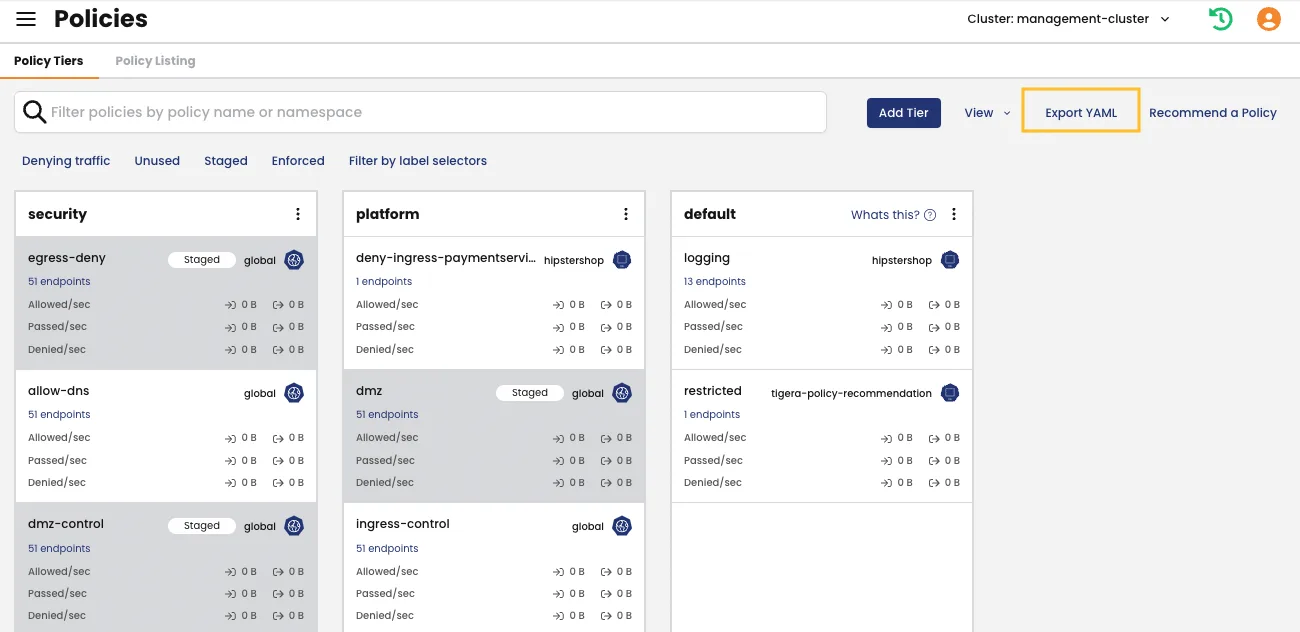
Task: Toggle the Enforced filter
Action: [x=297, y=160]
